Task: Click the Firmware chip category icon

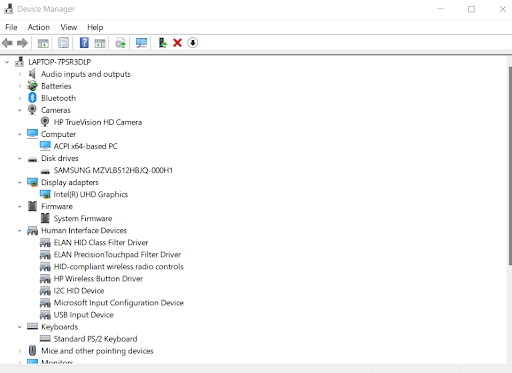Action: (32, 206)
